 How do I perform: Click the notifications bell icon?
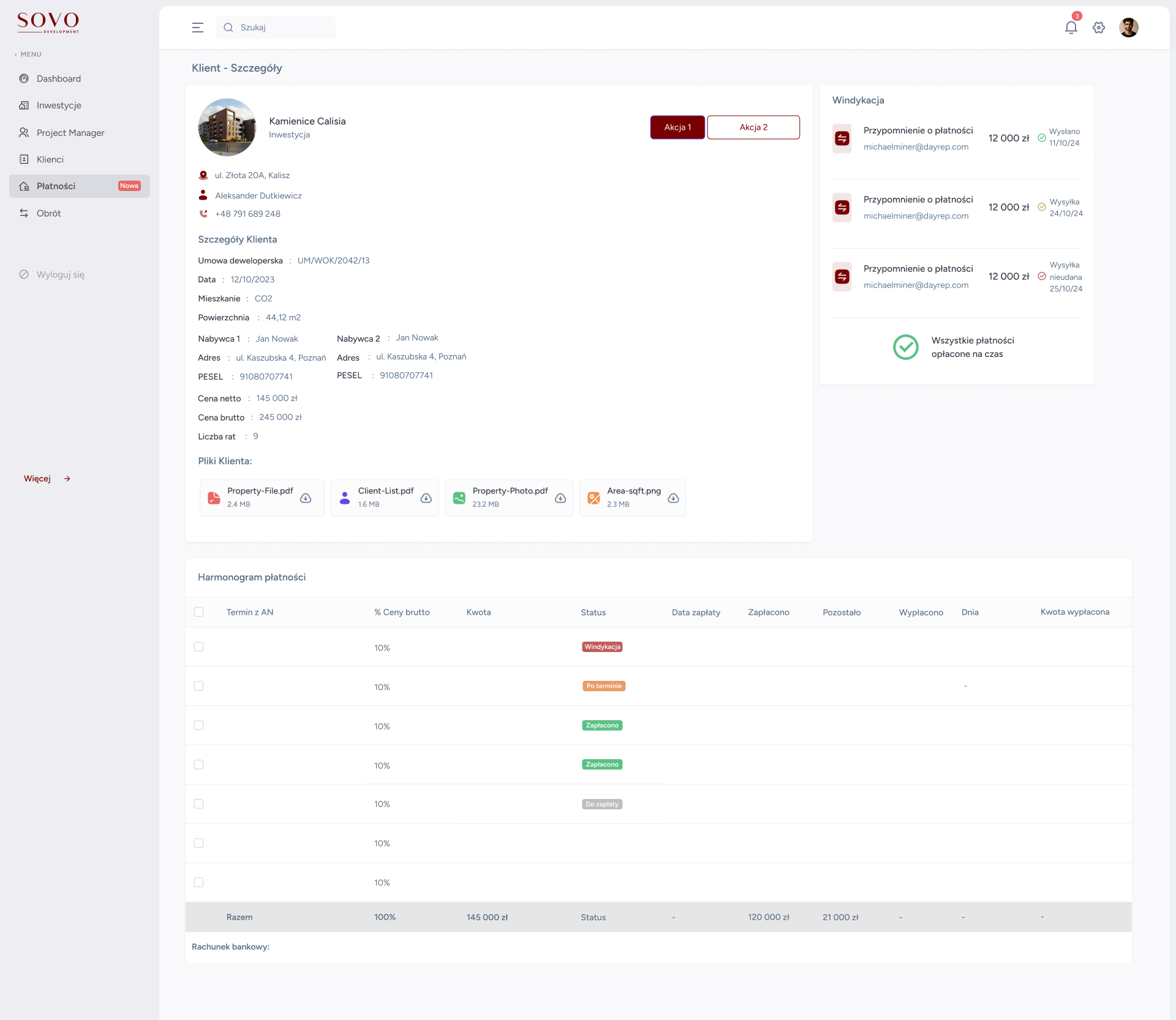(x=1071, y=28)
